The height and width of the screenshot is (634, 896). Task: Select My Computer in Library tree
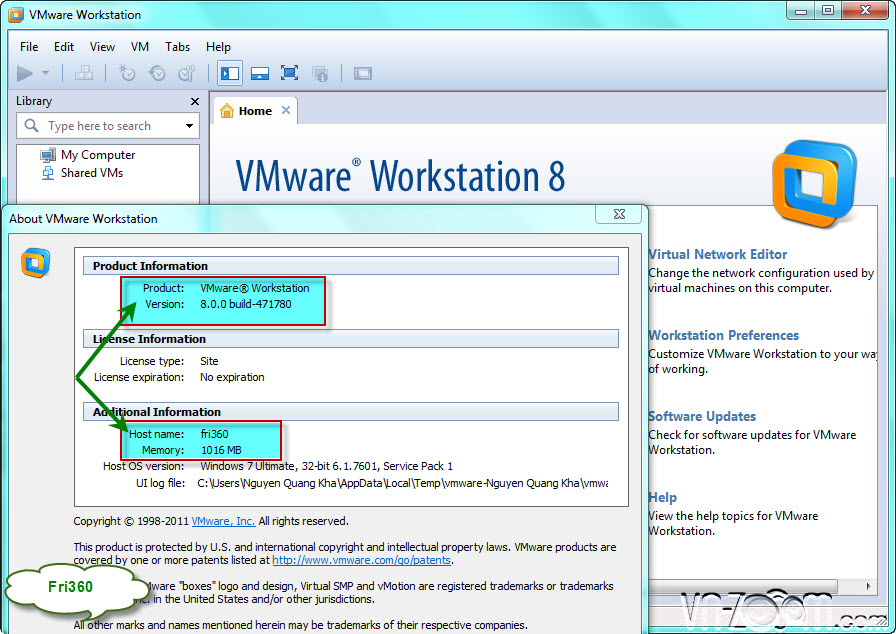[98, 155]
